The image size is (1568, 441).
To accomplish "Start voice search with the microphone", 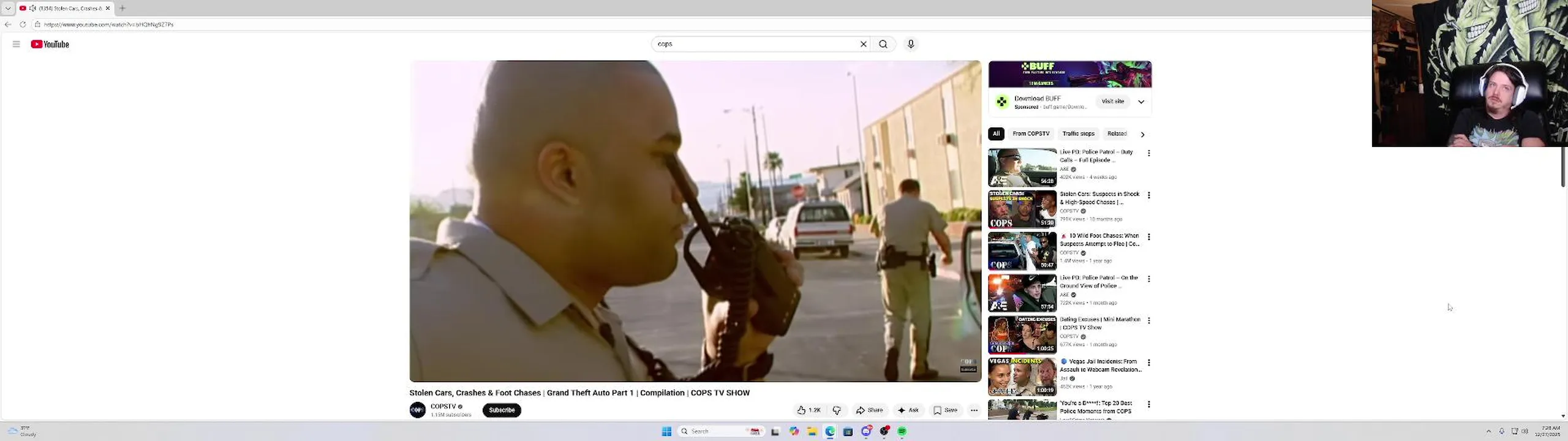I will [910, 44].
